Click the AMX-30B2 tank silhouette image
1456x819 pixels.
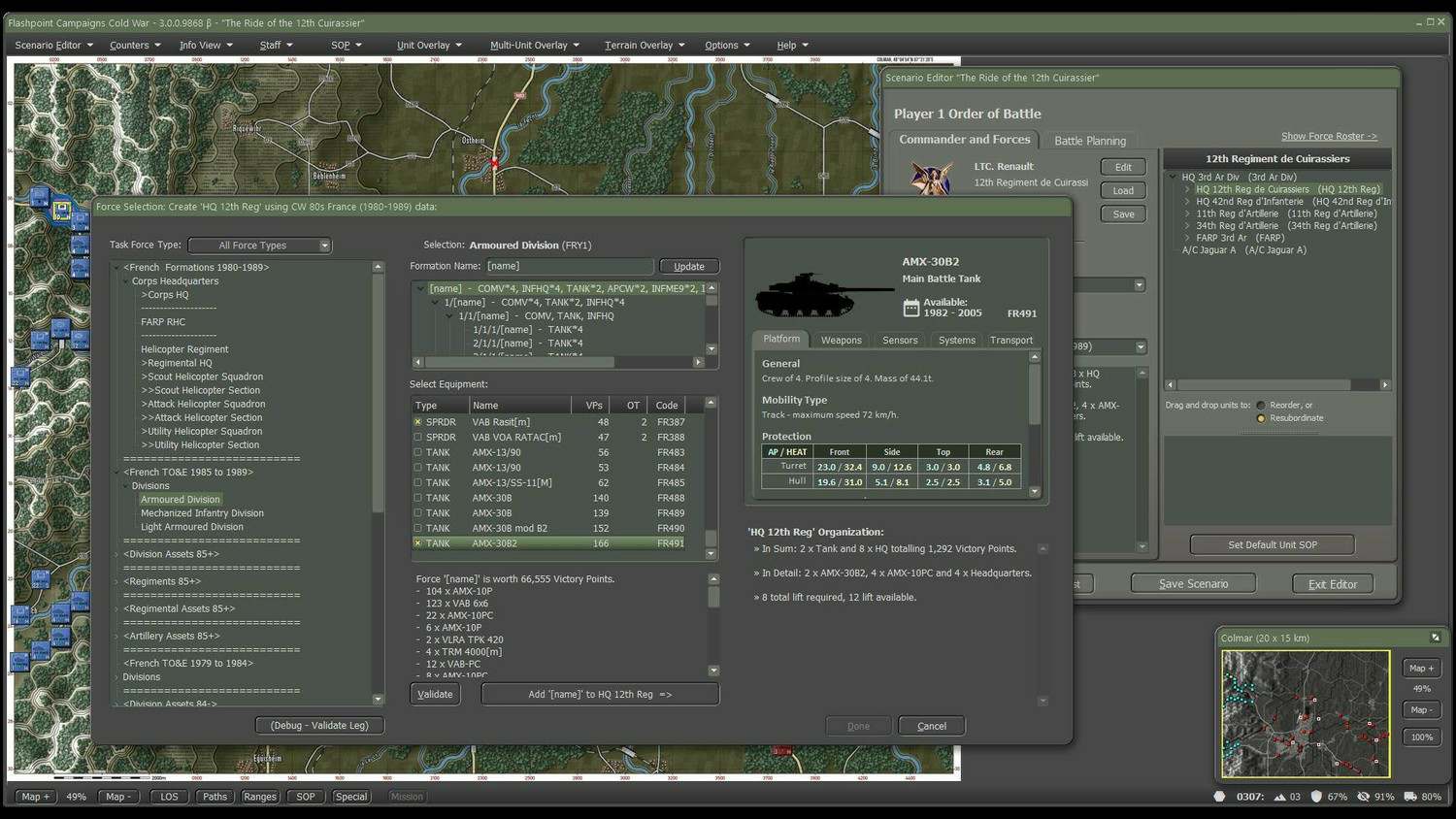(823, 294)
